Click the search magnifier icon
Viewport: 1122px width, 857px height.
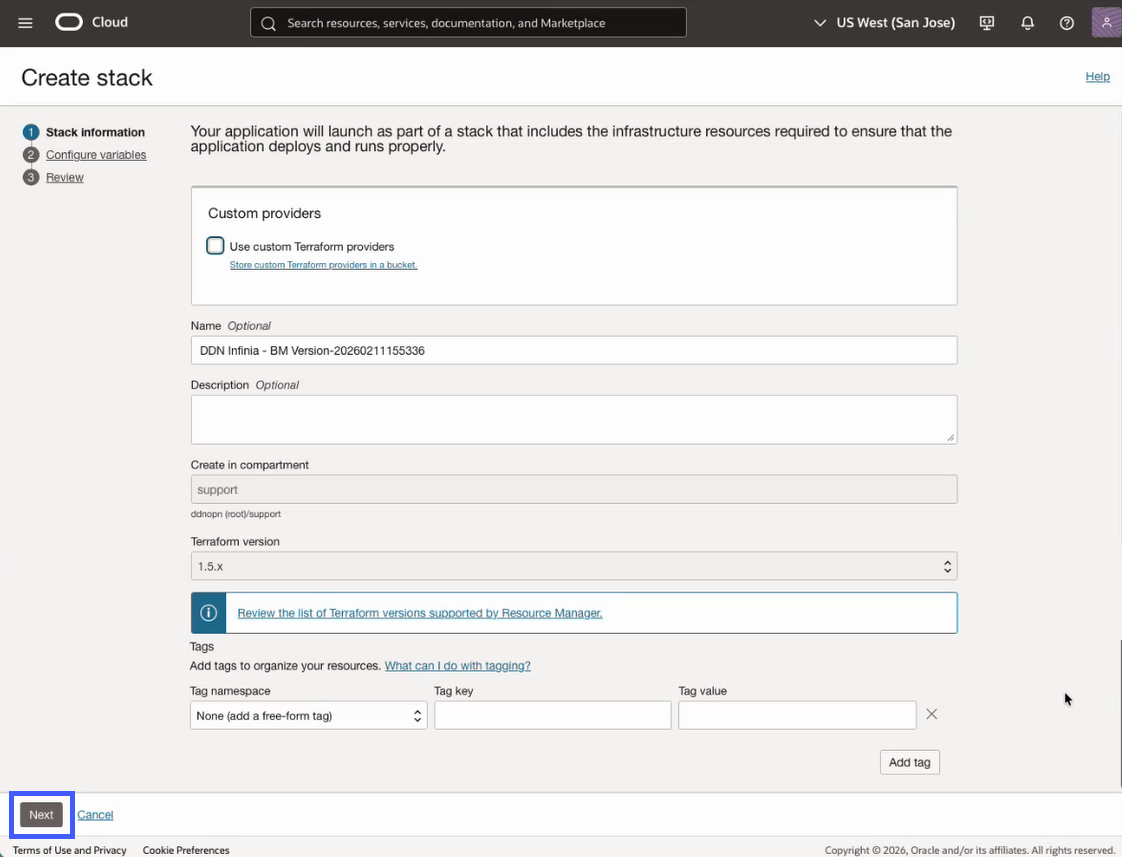pos(268,22)
